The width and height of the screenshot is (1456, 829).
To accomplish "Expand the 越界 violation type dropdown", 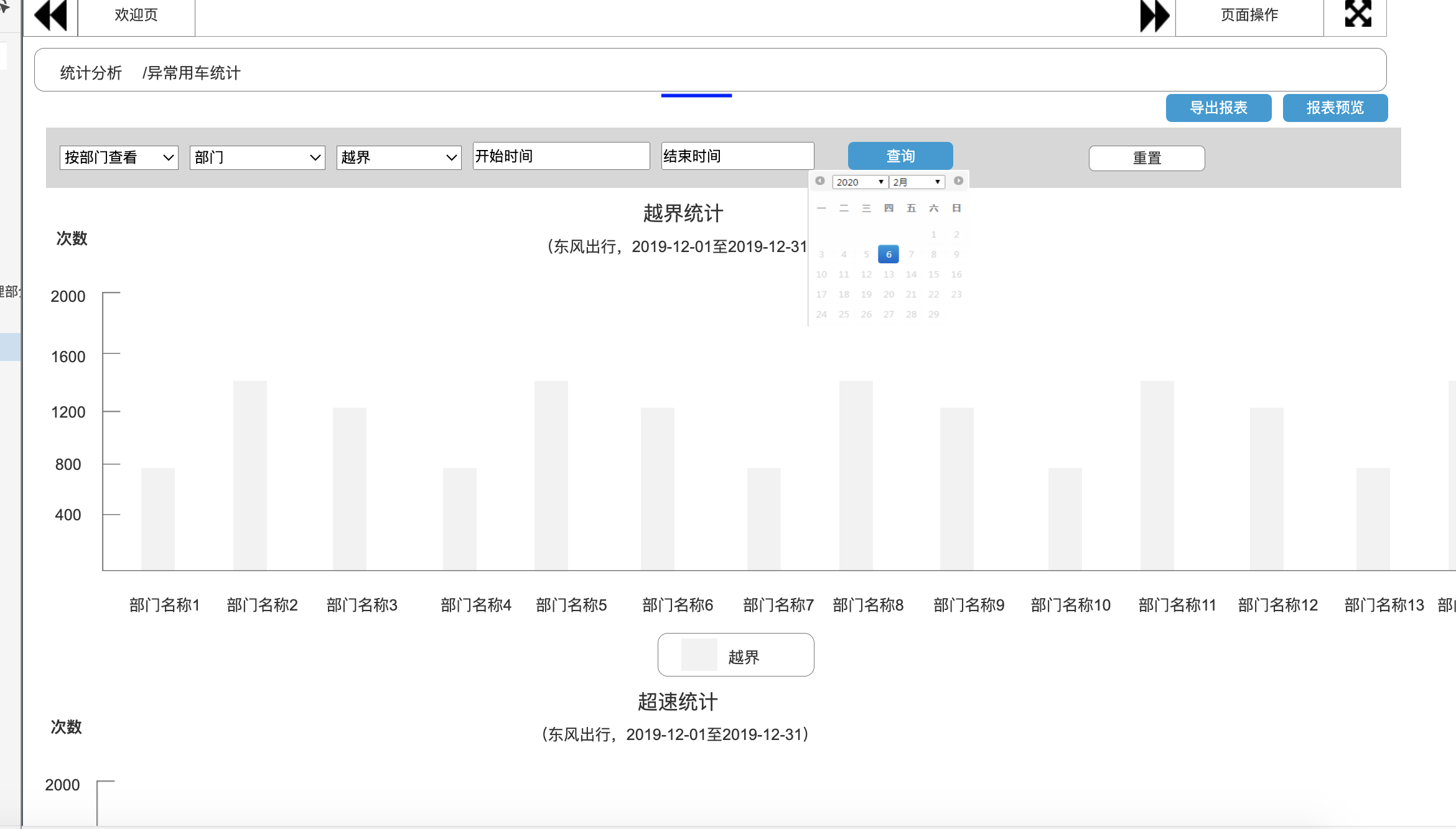I will [x=398, y=156].
